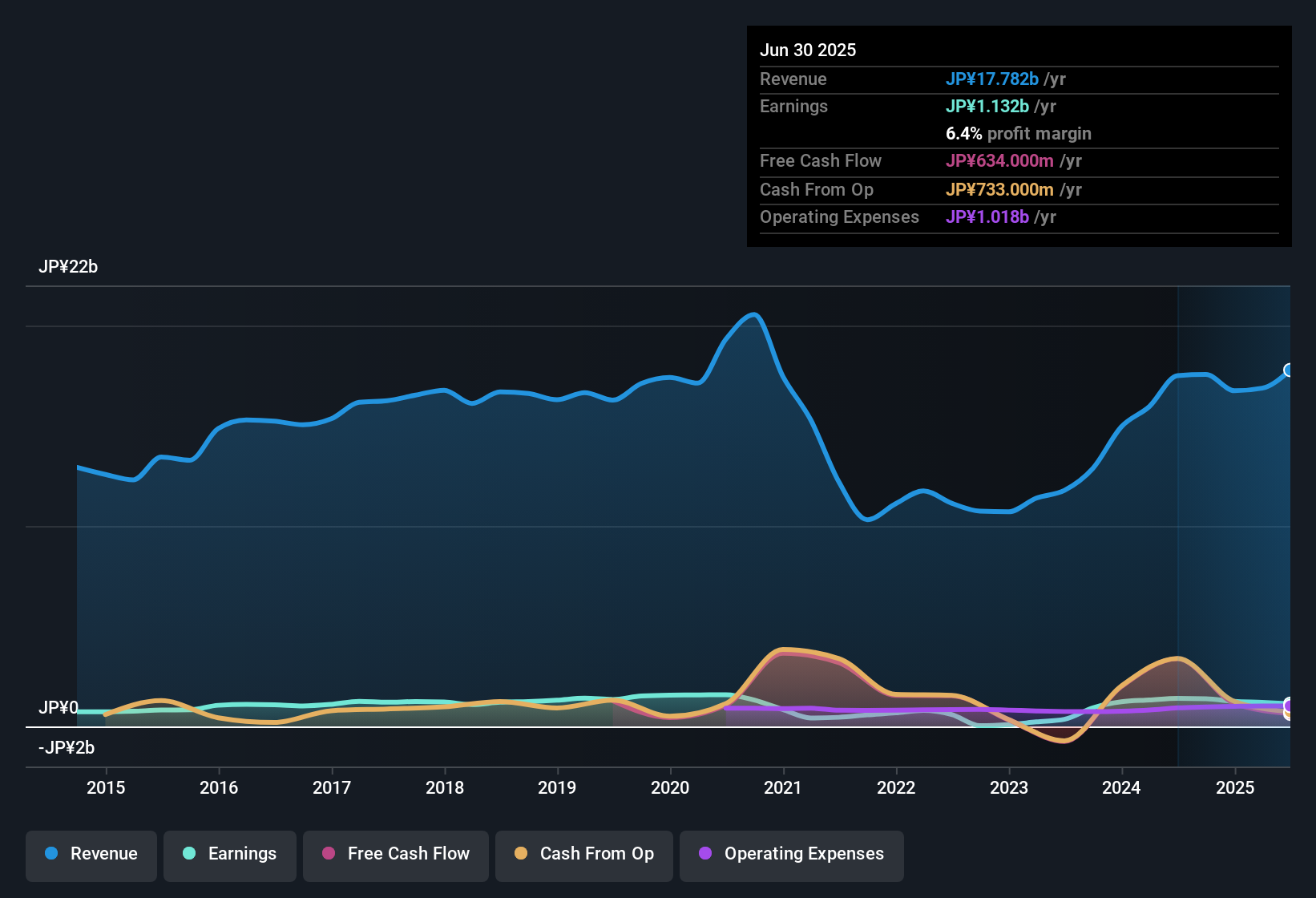Select the orange Cash From Op legend dot
This screenshot has height=898, width=1316.
[521, 854]
